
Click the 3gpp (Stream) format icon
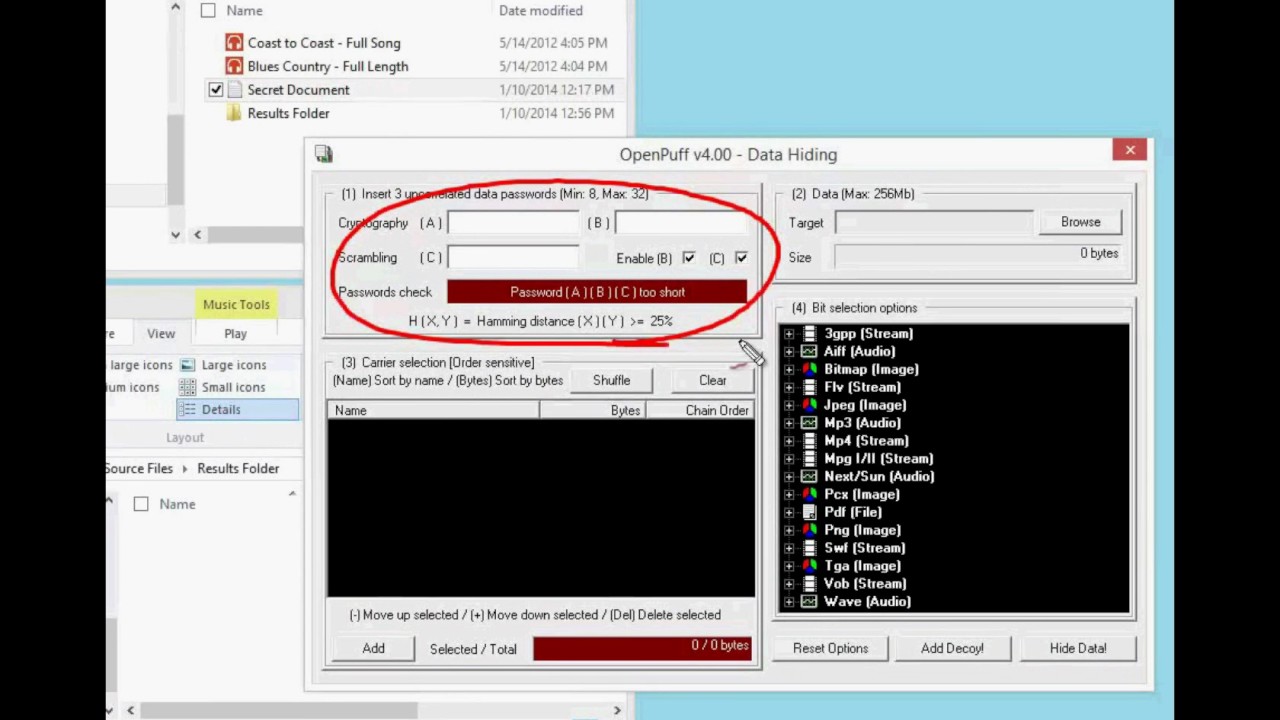809,334
